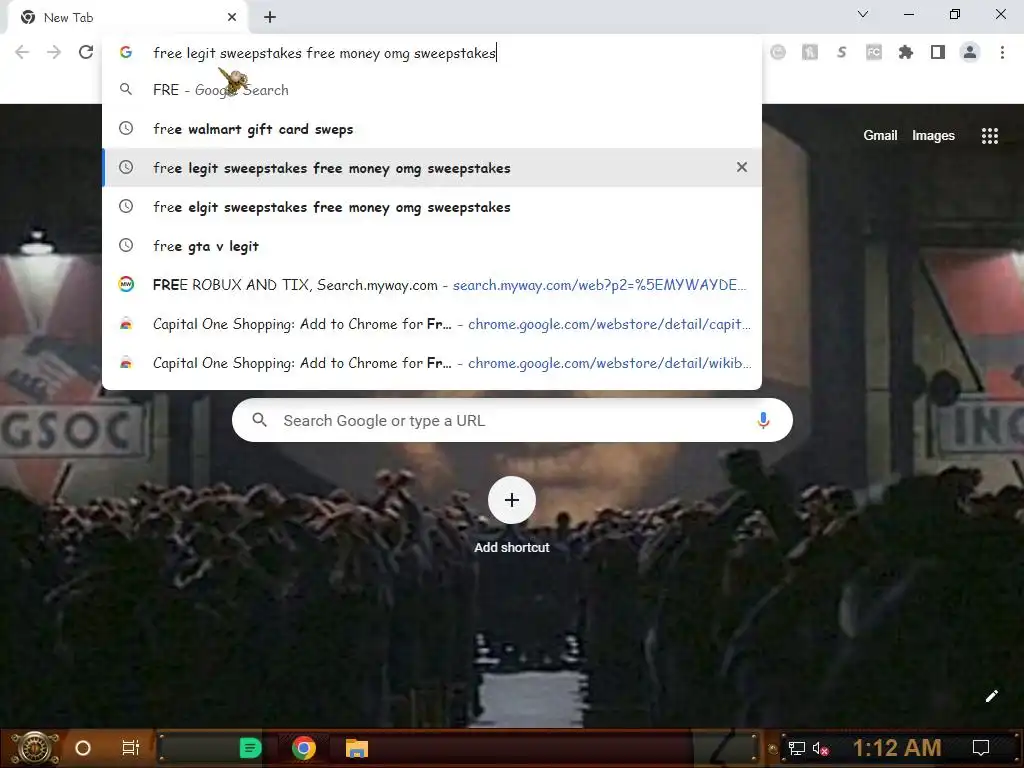
Task: Close the New Tab tab
Action: (232, 18)
